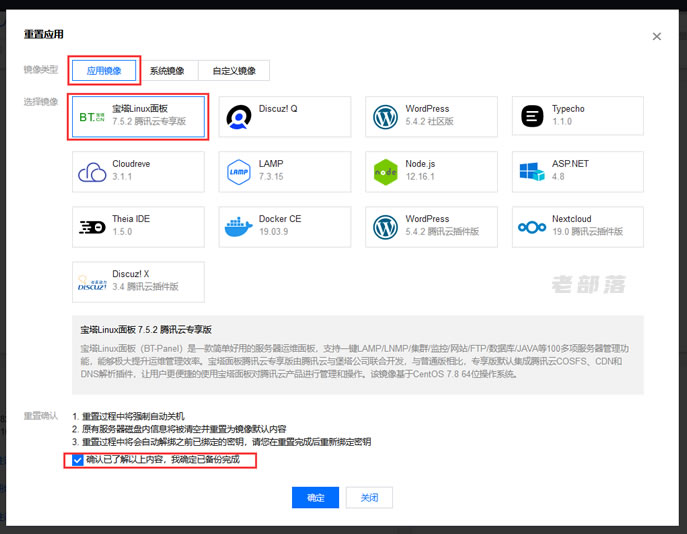The height and width of the screenshot is (534, 687).
Task: Select the LAMP hexagon icon
Action: (x=239, y=172)
